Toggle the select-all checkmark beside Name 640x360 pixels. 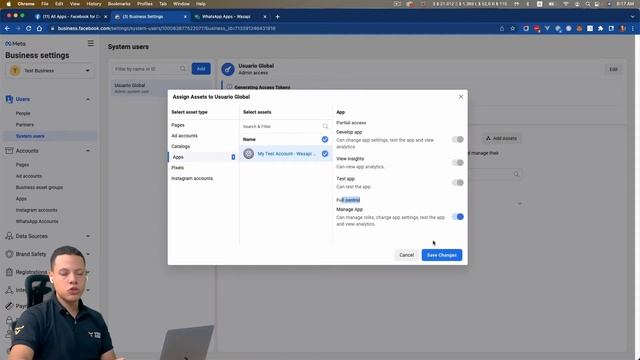click(325, 140)
